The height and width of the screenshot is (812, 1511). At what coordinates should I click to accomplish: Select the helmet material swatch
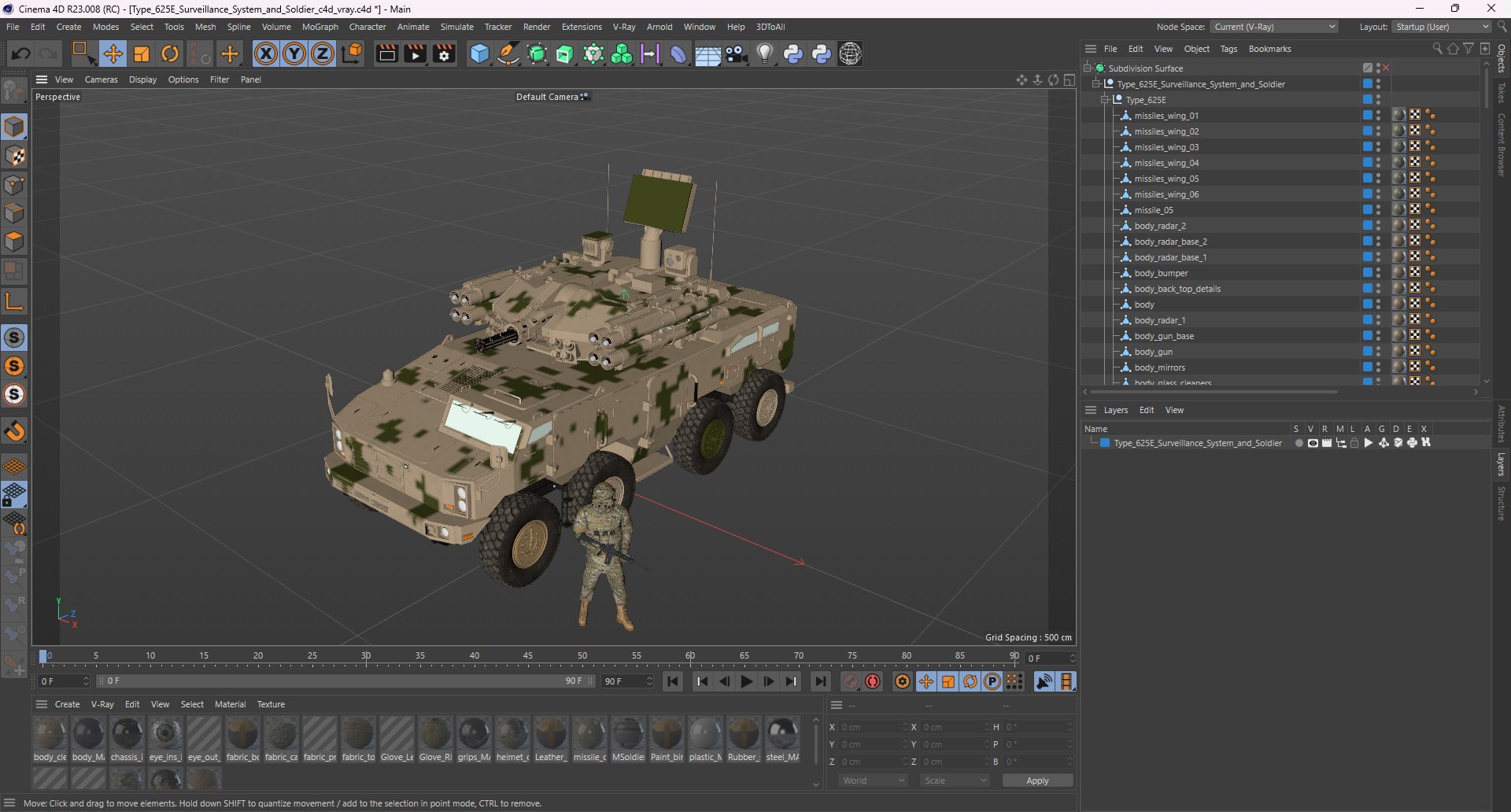pyautogui.click(x=512, y=739)
